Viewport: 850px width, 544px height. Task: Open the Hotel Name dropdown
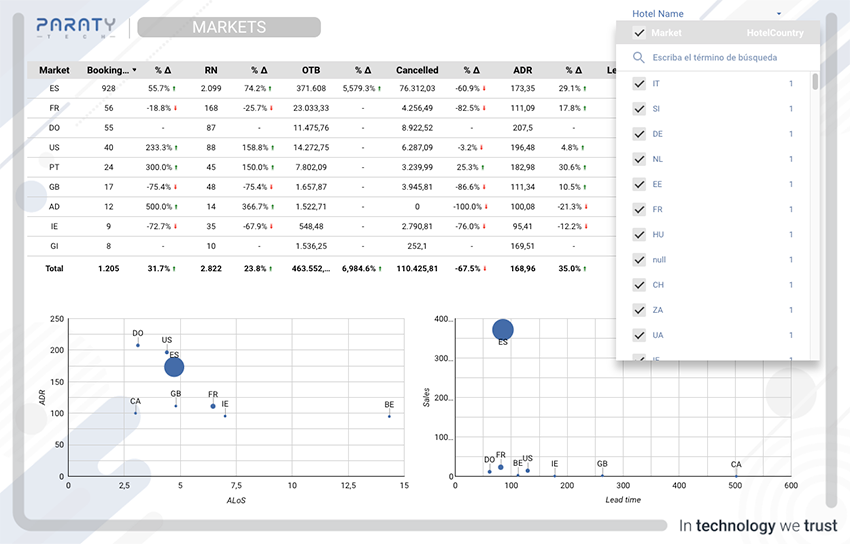point(707,14)
